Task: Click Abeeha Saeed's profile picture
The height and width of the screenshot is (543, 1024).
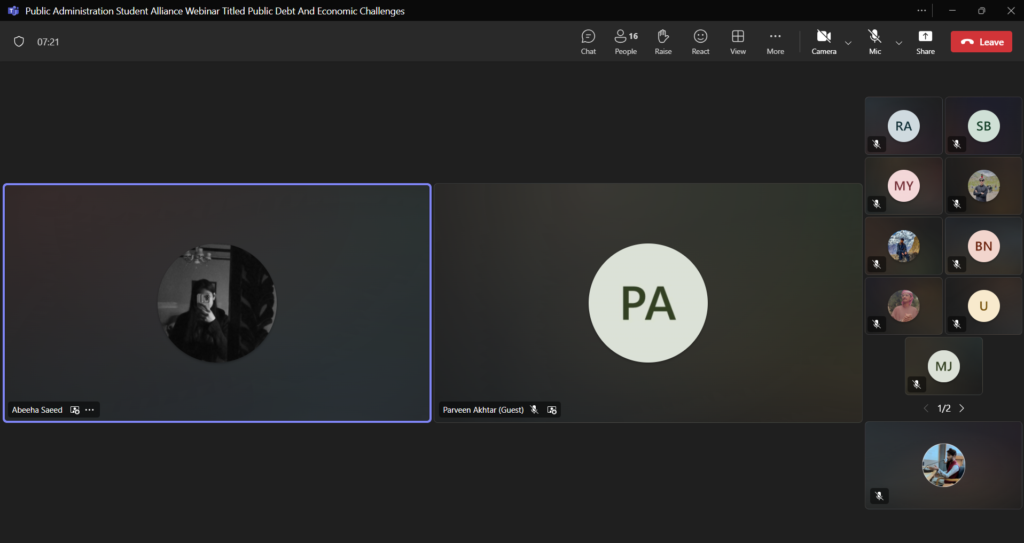Action: (x=217, y=303)
